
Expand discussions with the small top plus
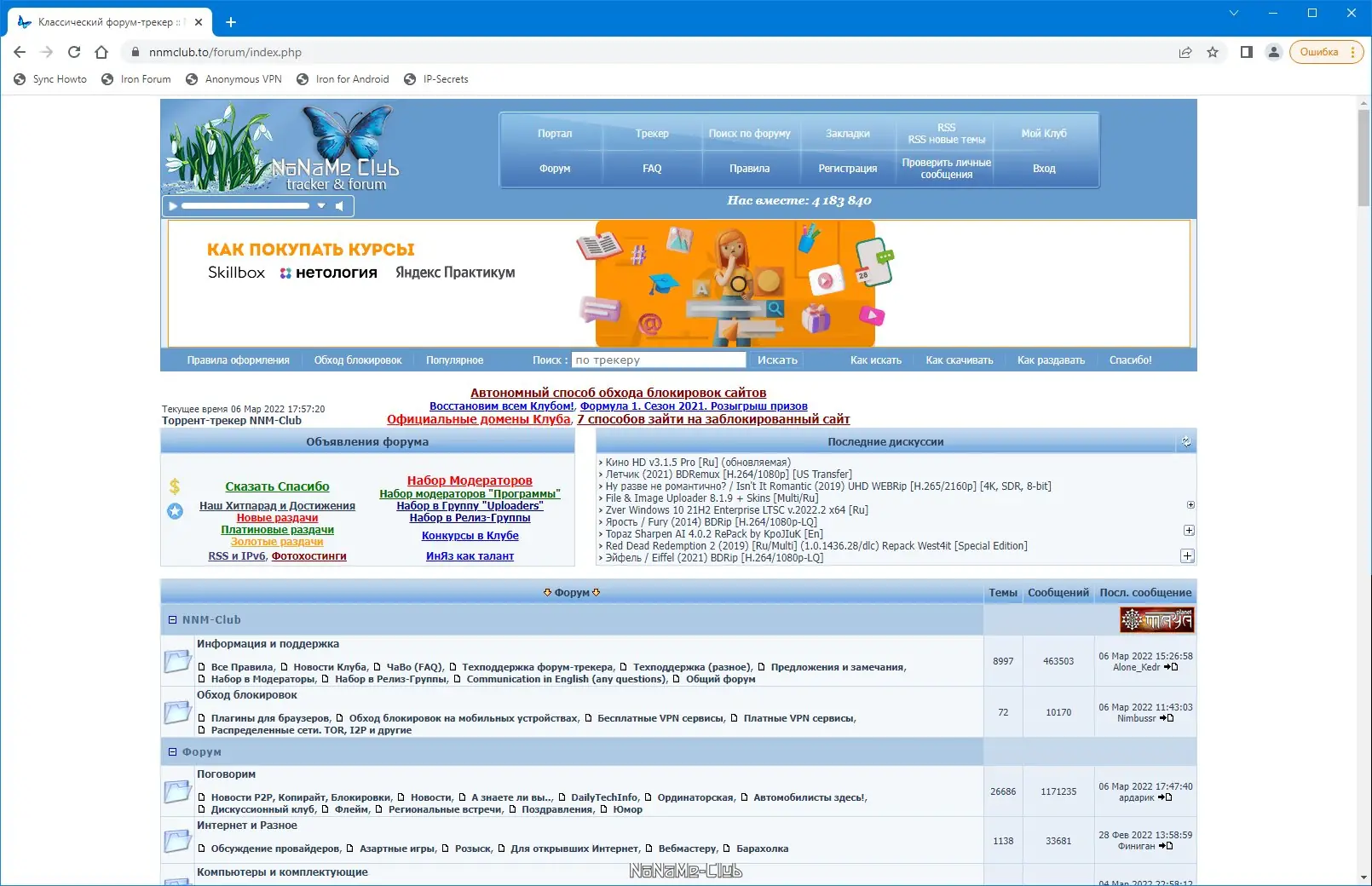pyautogui.click(x=1190, y=505)
